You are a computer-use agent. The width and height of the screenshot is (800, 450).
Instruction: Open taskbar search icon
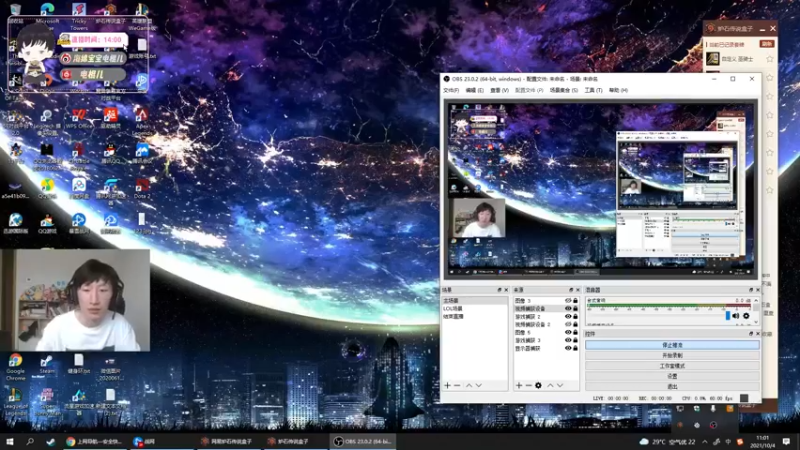click(30, 441)
